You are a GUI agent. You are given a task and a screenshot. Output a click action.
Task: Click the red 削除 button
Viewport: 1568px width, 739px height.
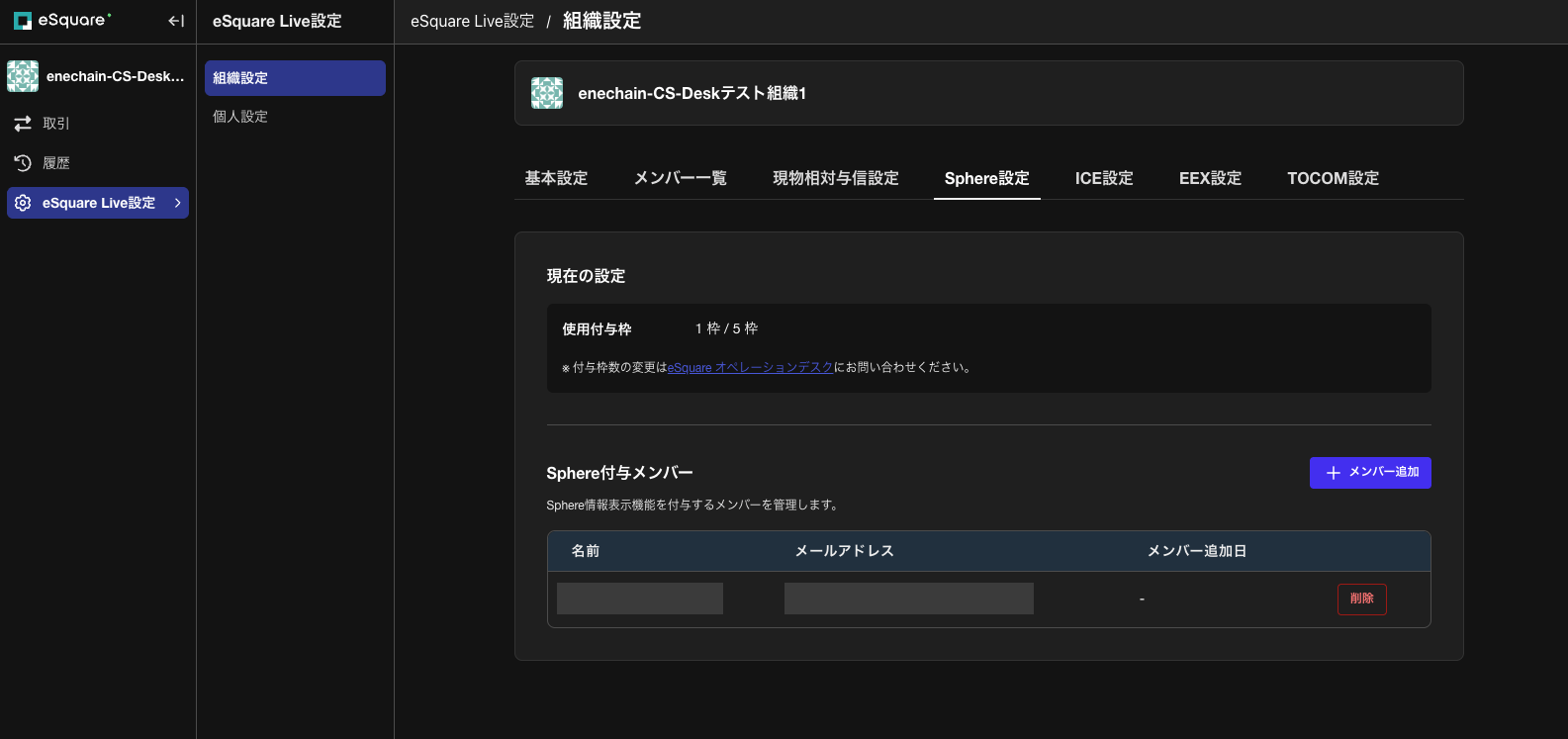(x=1362, y=599)
